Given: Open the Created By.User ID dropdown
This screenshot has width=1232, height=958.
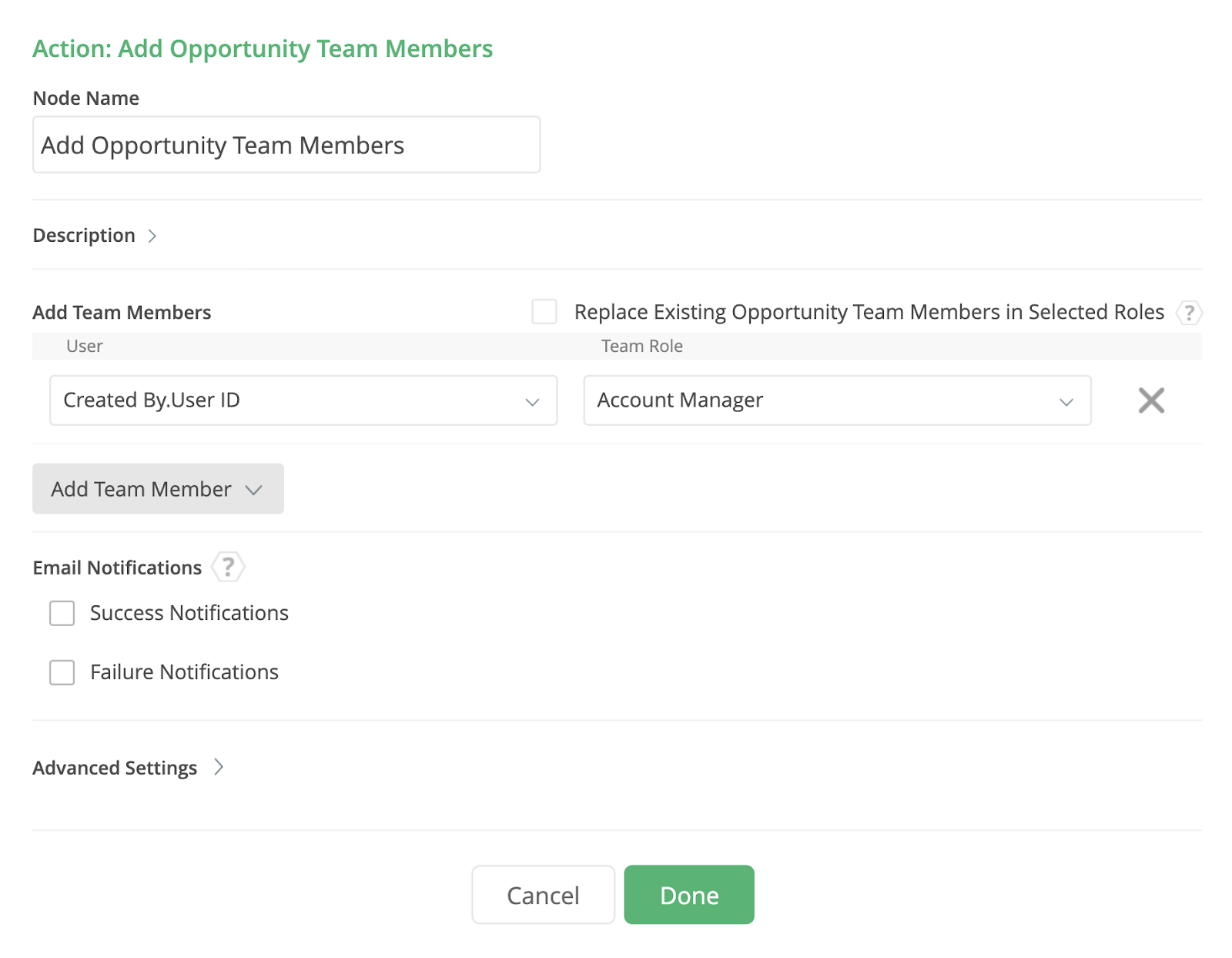Looking at the screenshot, I should (293, 400).
